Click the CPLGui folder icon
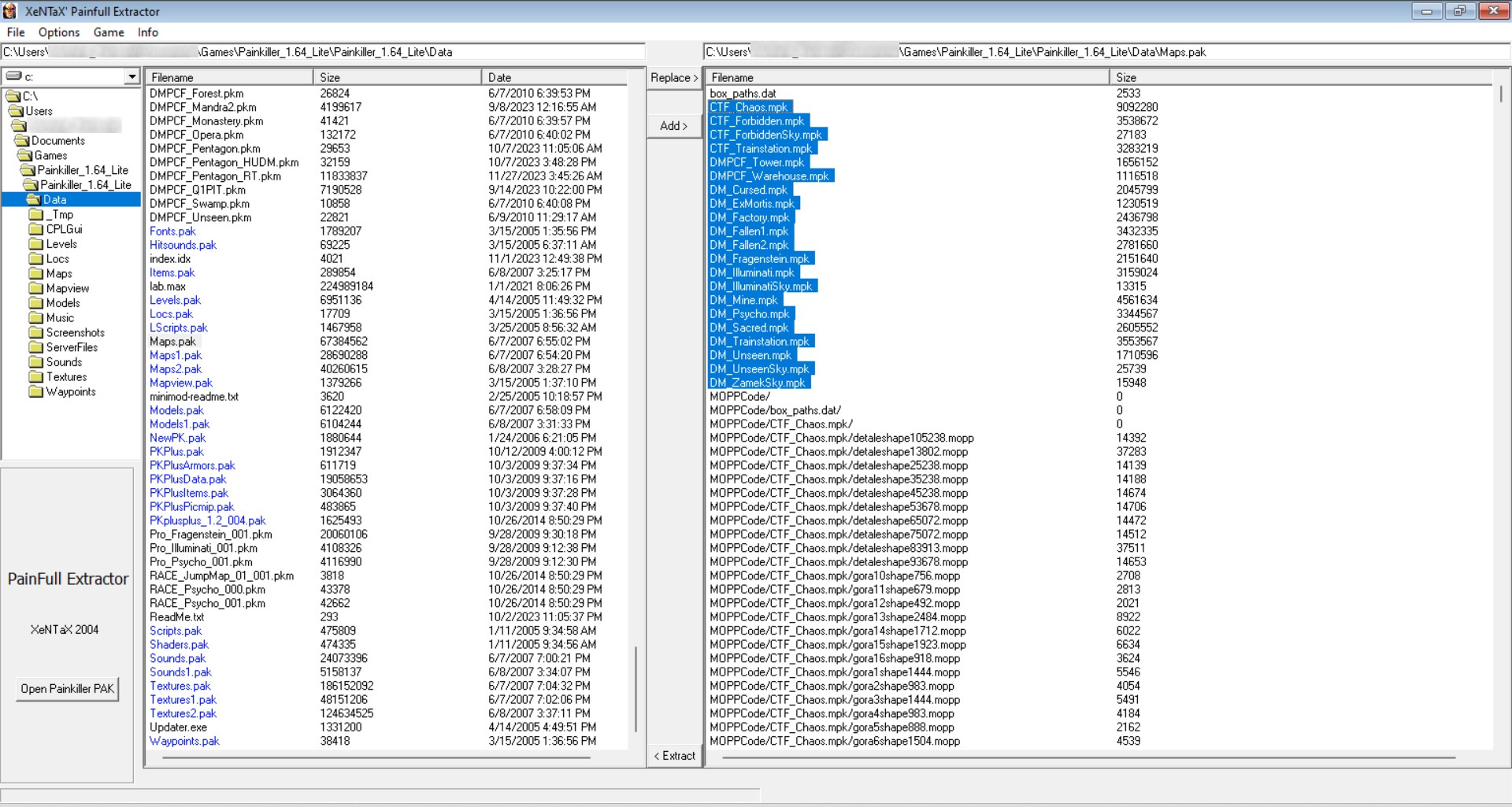The width and height of the screenshot is (1512, 807). click(36, 229)
